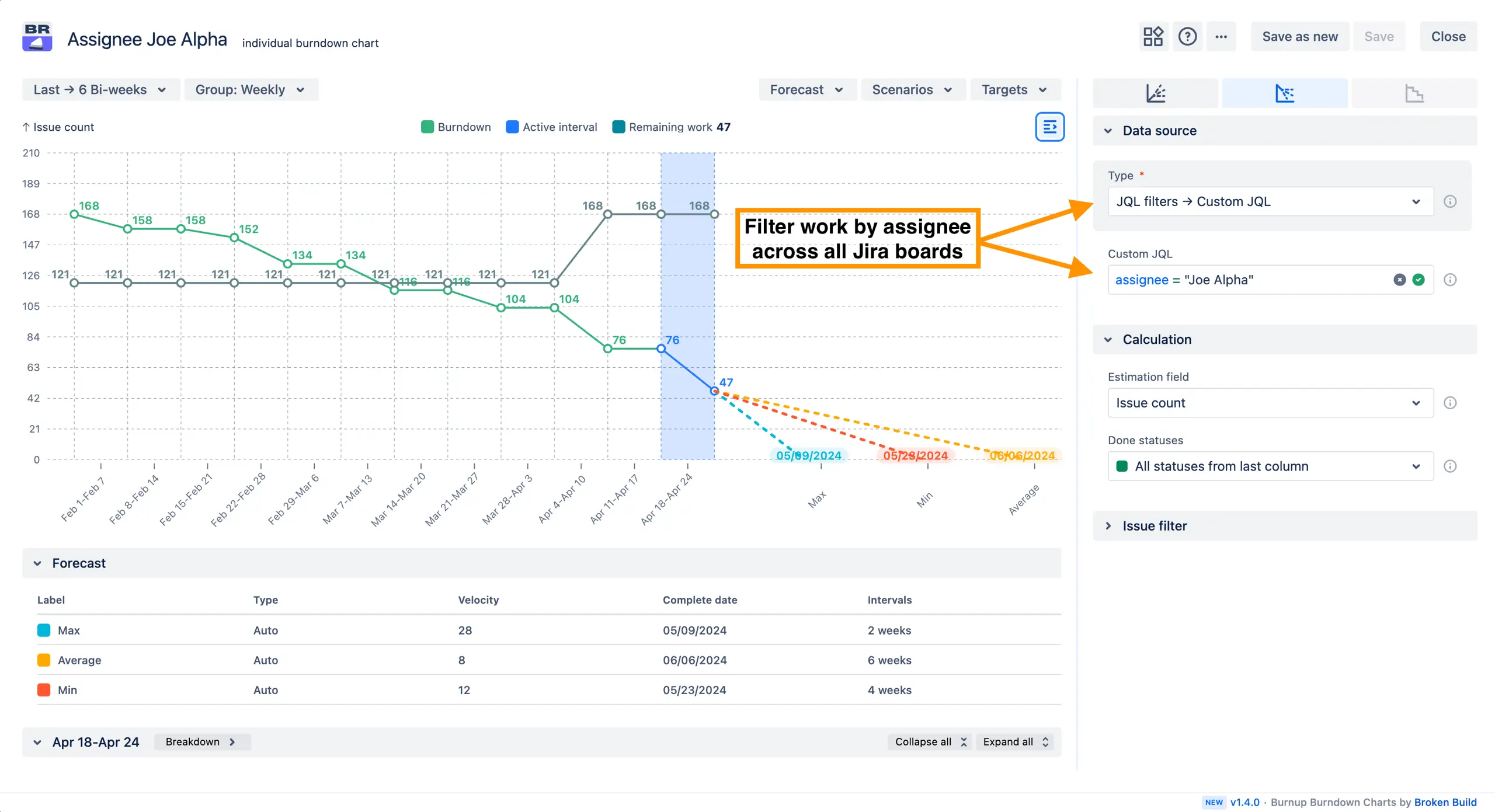Click the 05/23/2024 forecast date label

[x=915, y=455]
